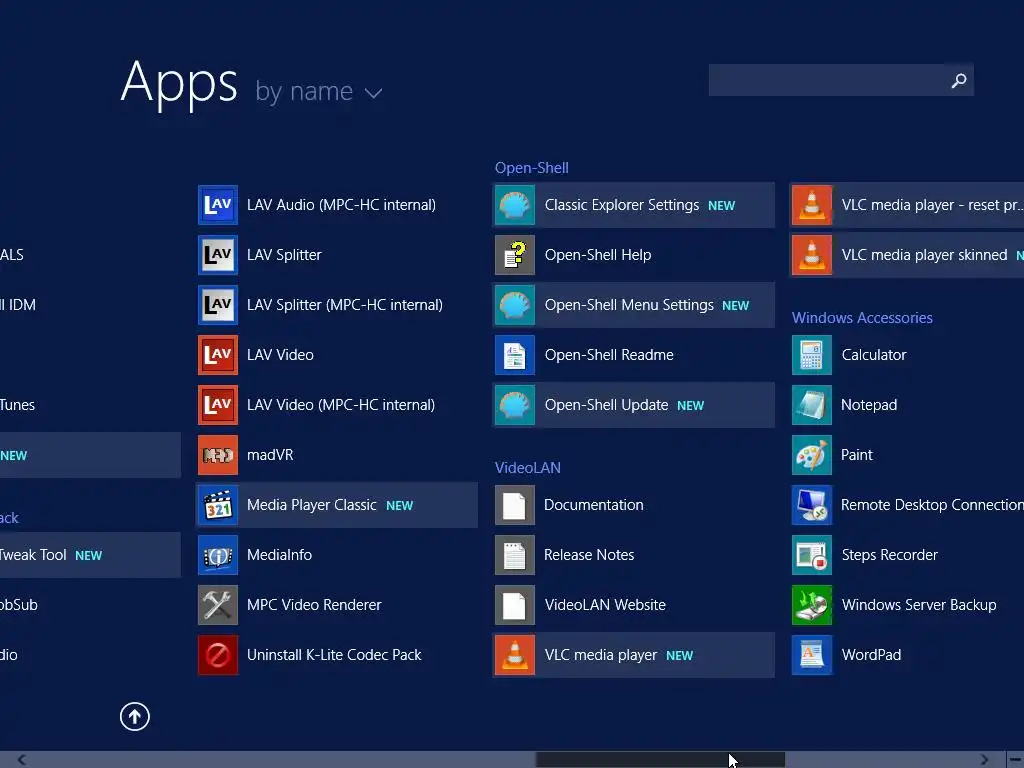The height and width of the screenshot is (768, 1024).
Task: Open LAV Audio (MPC-HC internal) icon
Action: (217, 205)
